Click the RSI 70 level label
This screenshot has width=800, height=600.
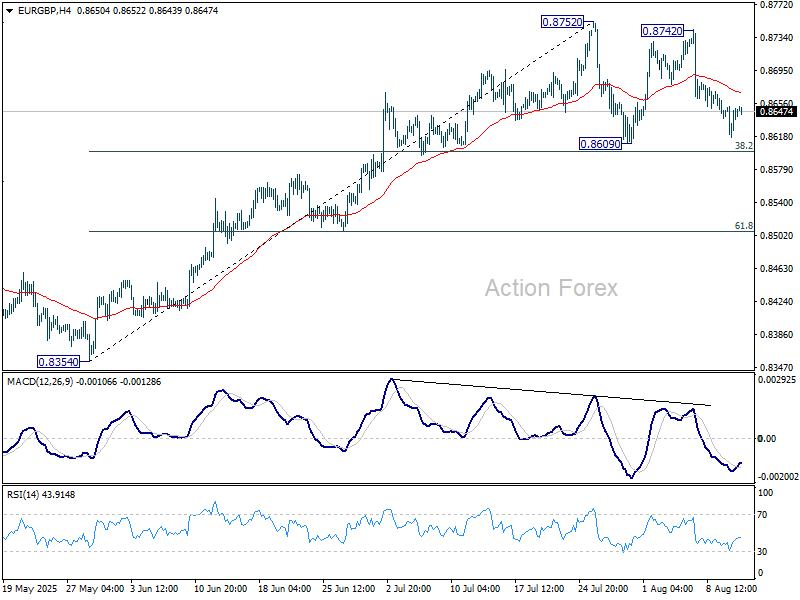[762, 515]
